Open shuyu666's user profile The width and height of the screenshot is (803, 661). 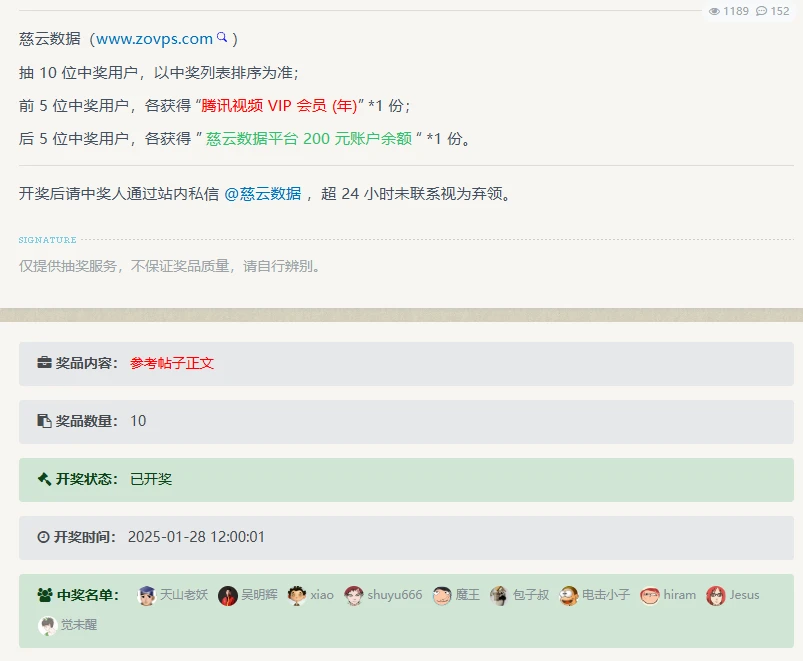[x=394, y=595]
